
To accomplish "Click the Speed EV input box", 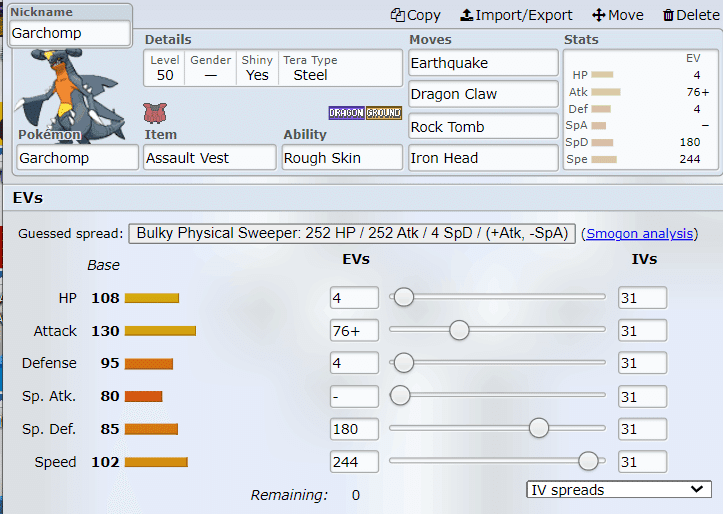I will pyautogui.click(x=354, y=461).
